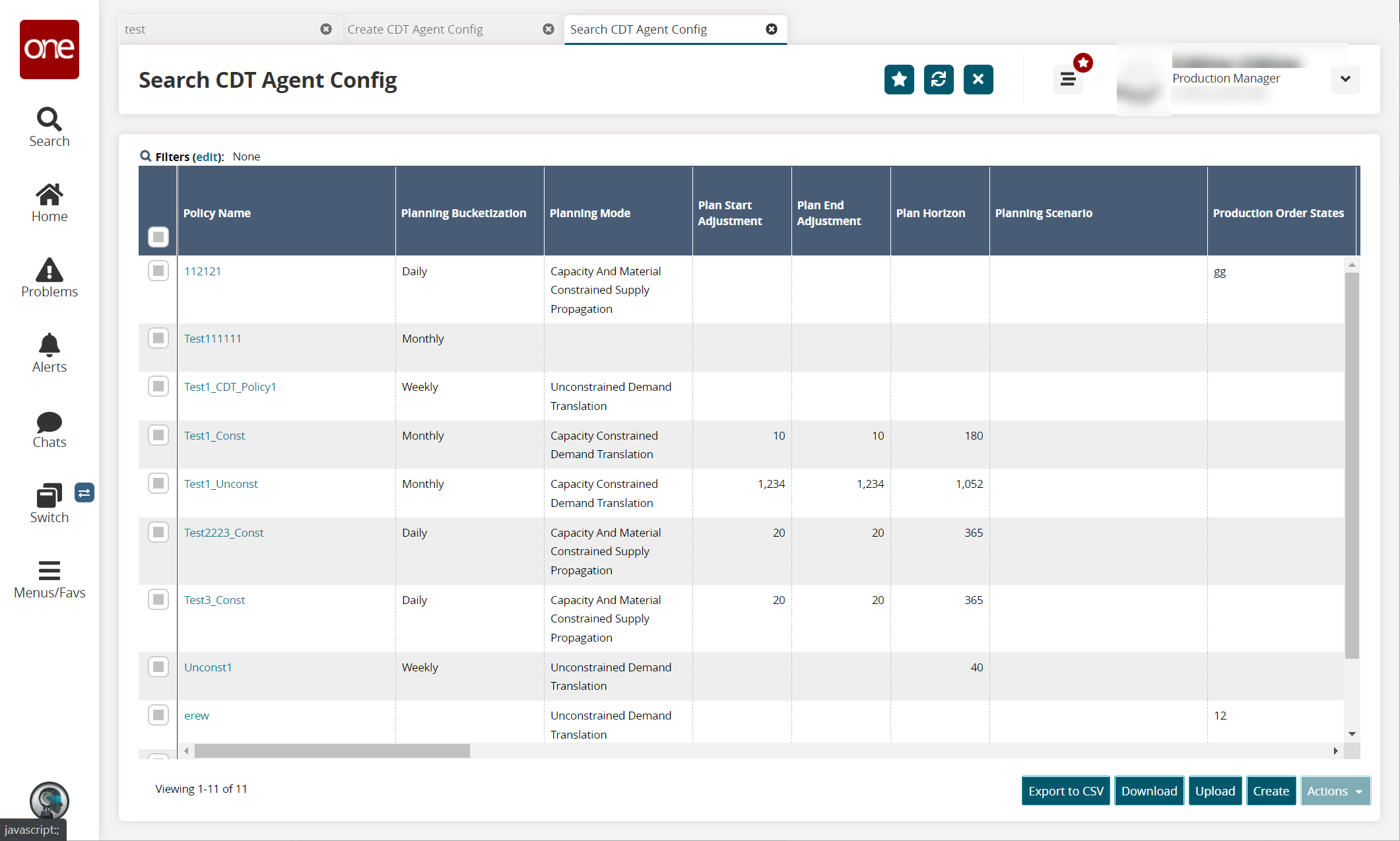Switch to Create CDT Agent Config tab
The image size is (1400, 841).
coord(415,29)
